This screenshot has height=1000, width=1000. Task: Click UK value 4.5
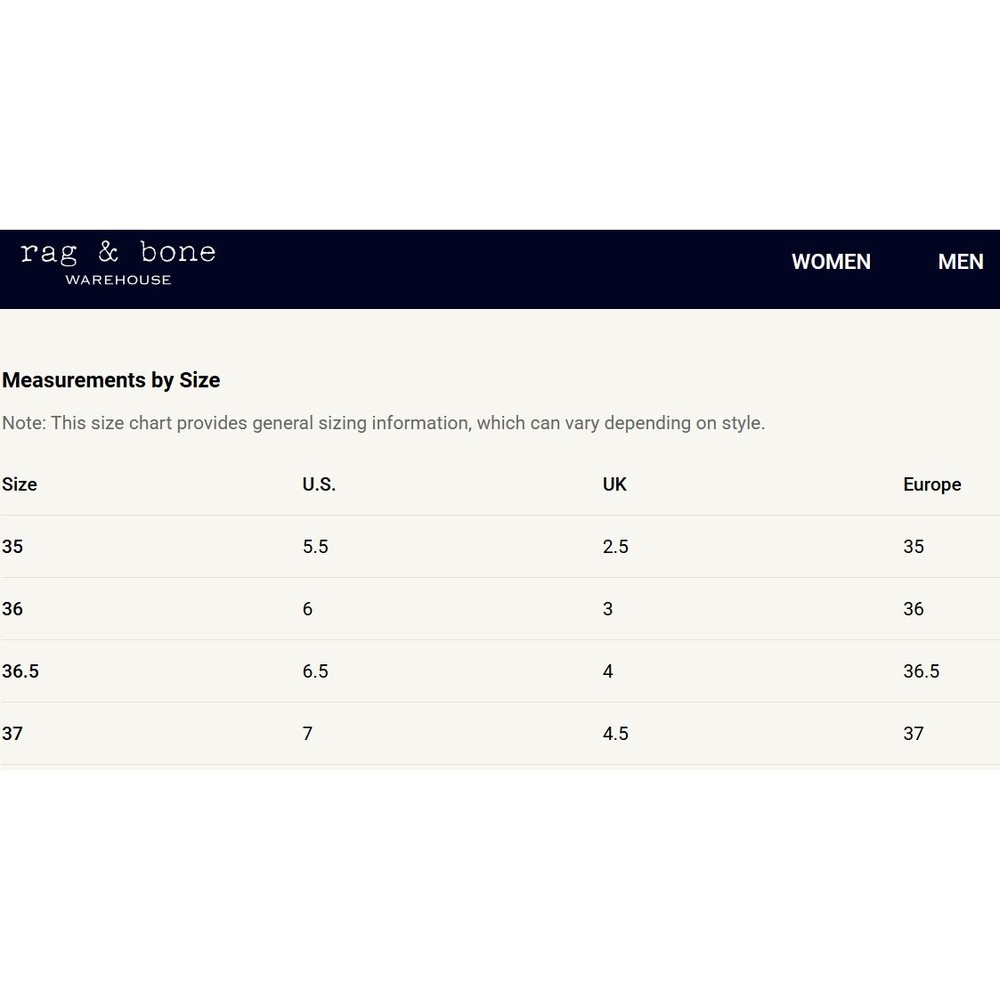coord(615,733)
